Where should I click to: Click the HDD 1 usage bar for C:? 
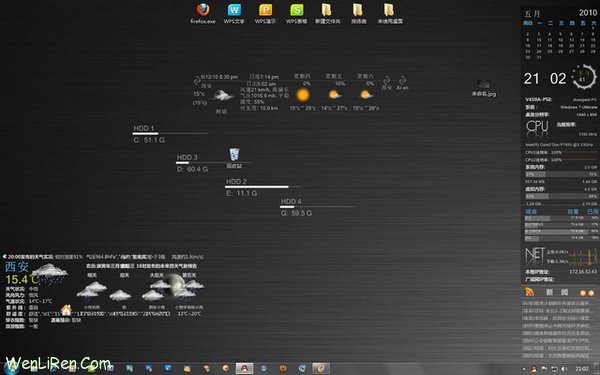coord(170,134)
